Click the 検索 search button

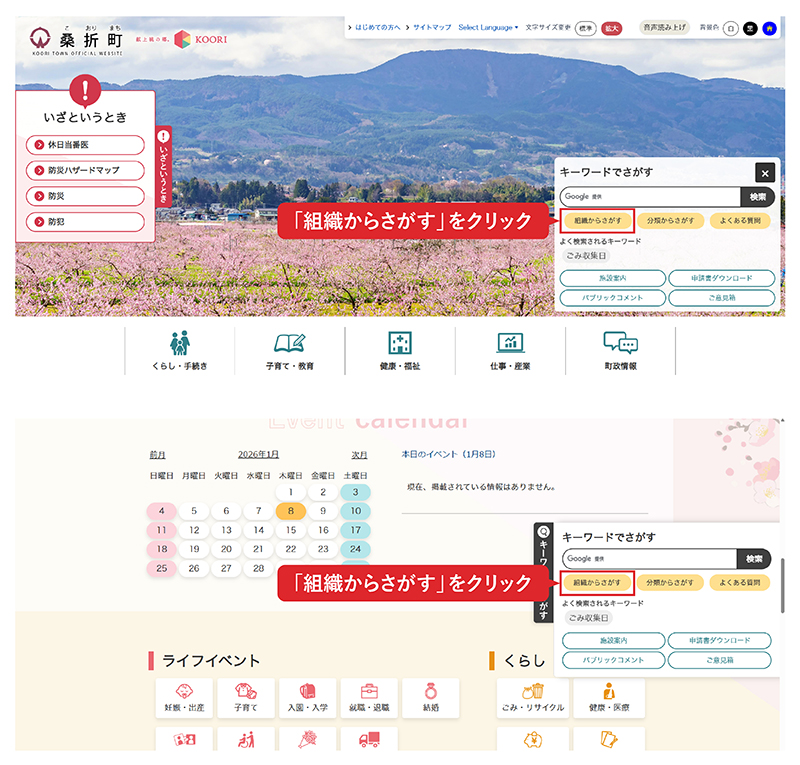(x=757, y=196)
